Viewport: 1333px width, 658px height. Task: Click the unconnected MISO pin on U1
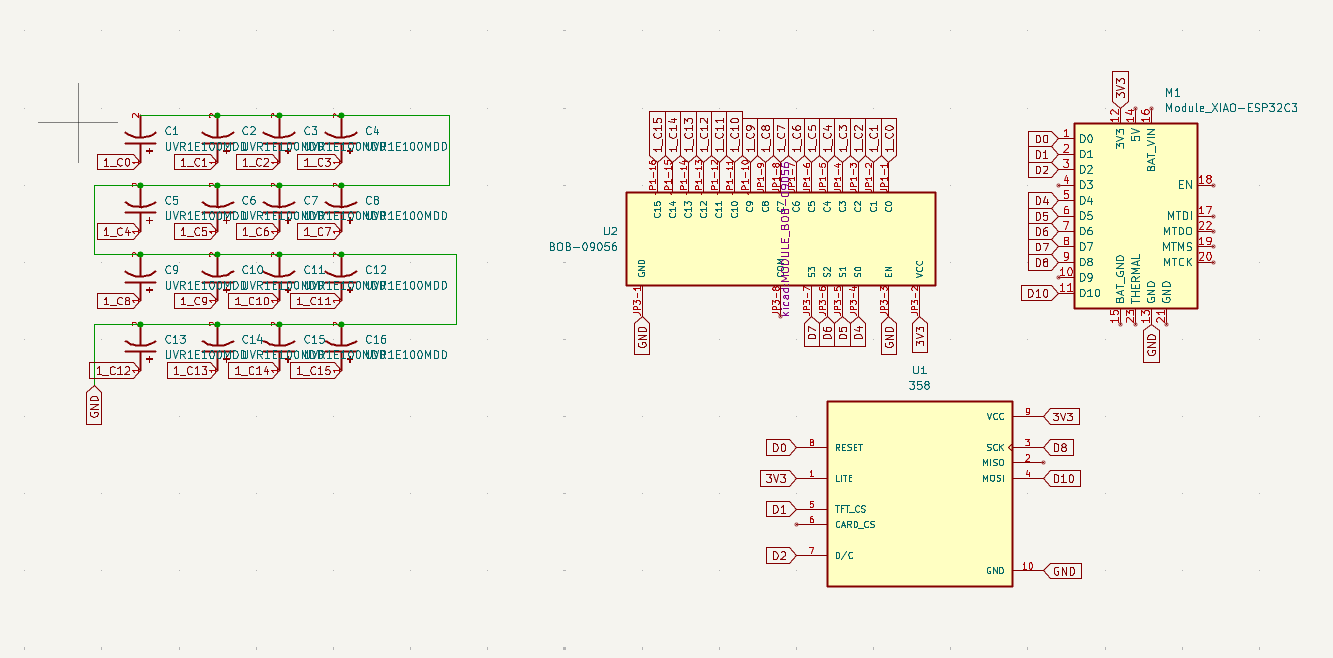click(x=1028, y=462)
